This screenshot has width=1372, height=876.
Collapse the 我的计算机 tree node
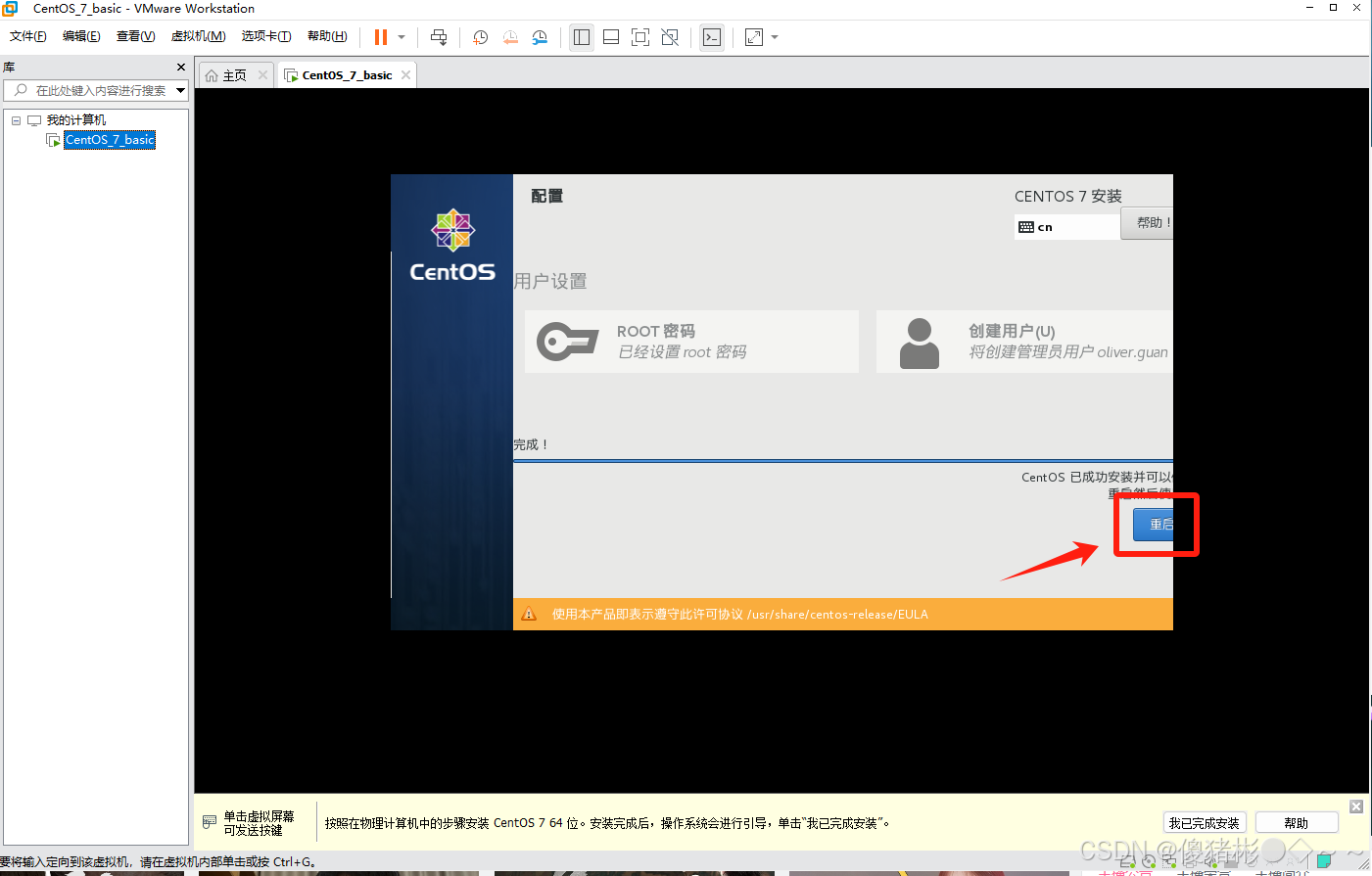16,120
